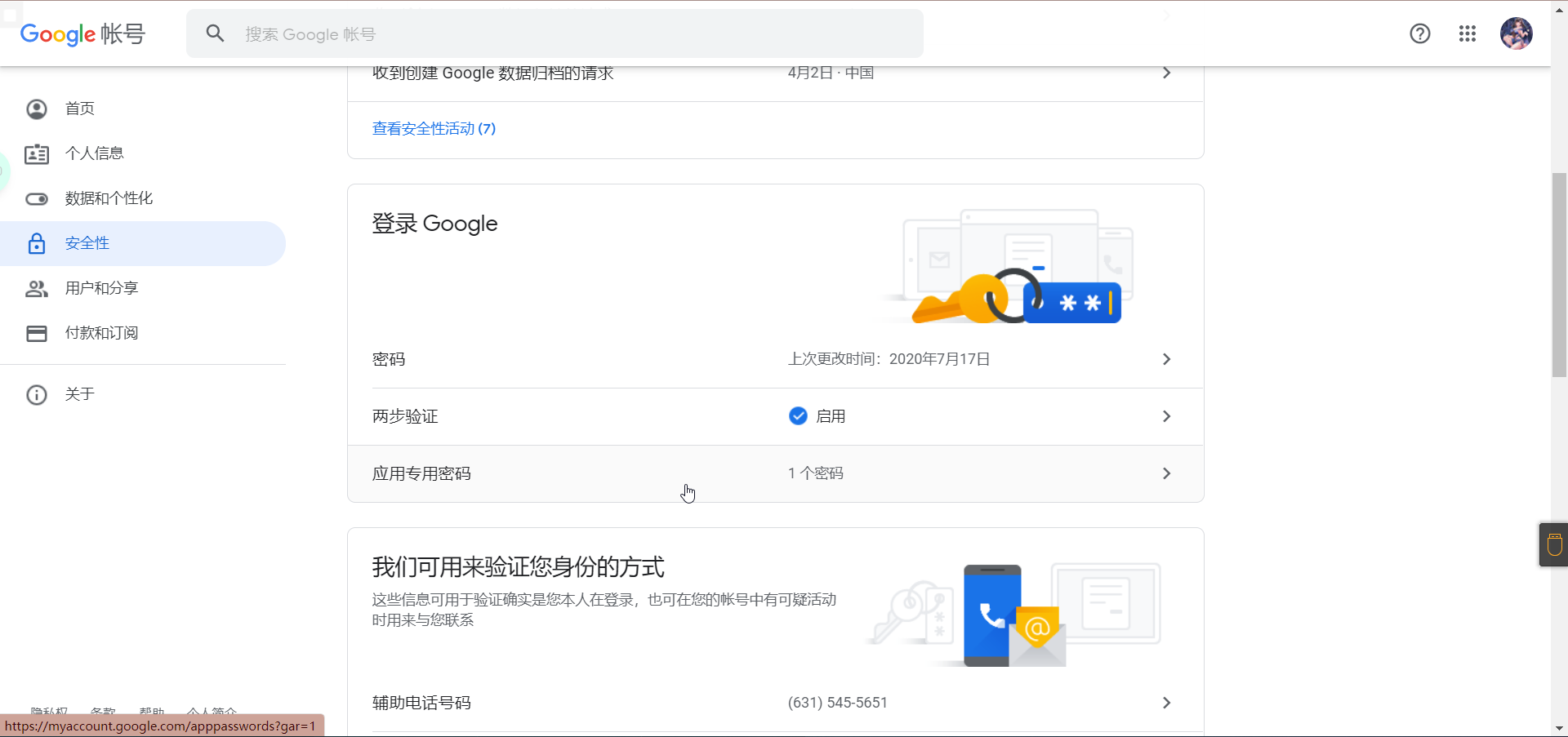
Task: Click the 用户和分享 people icon
Action: [37, 288]
